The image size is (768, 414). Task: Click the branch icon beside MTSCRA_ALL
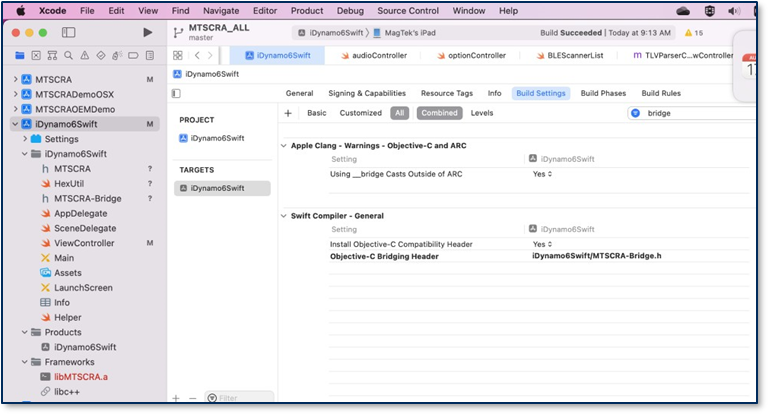point(178,33)
